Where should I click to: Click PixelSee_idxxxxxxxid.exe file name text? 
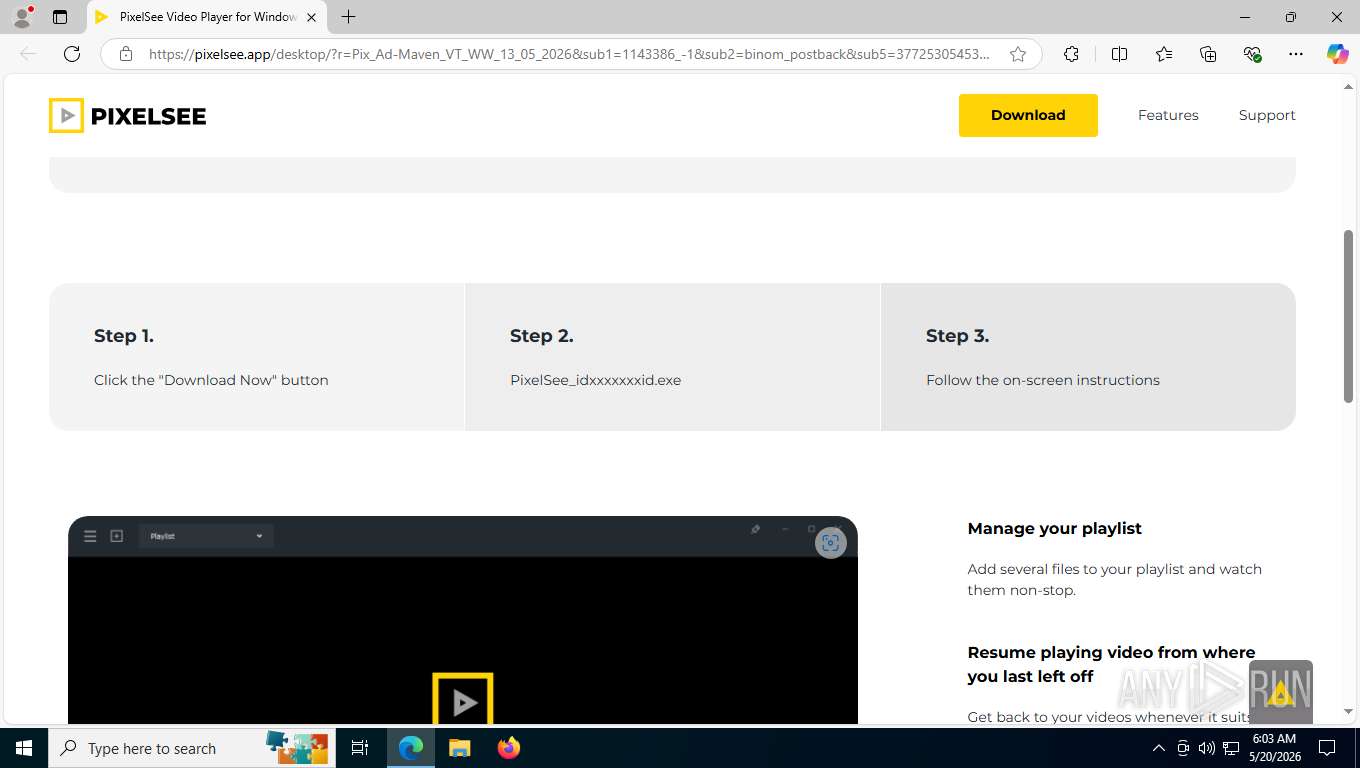click(x=596, y=380)
